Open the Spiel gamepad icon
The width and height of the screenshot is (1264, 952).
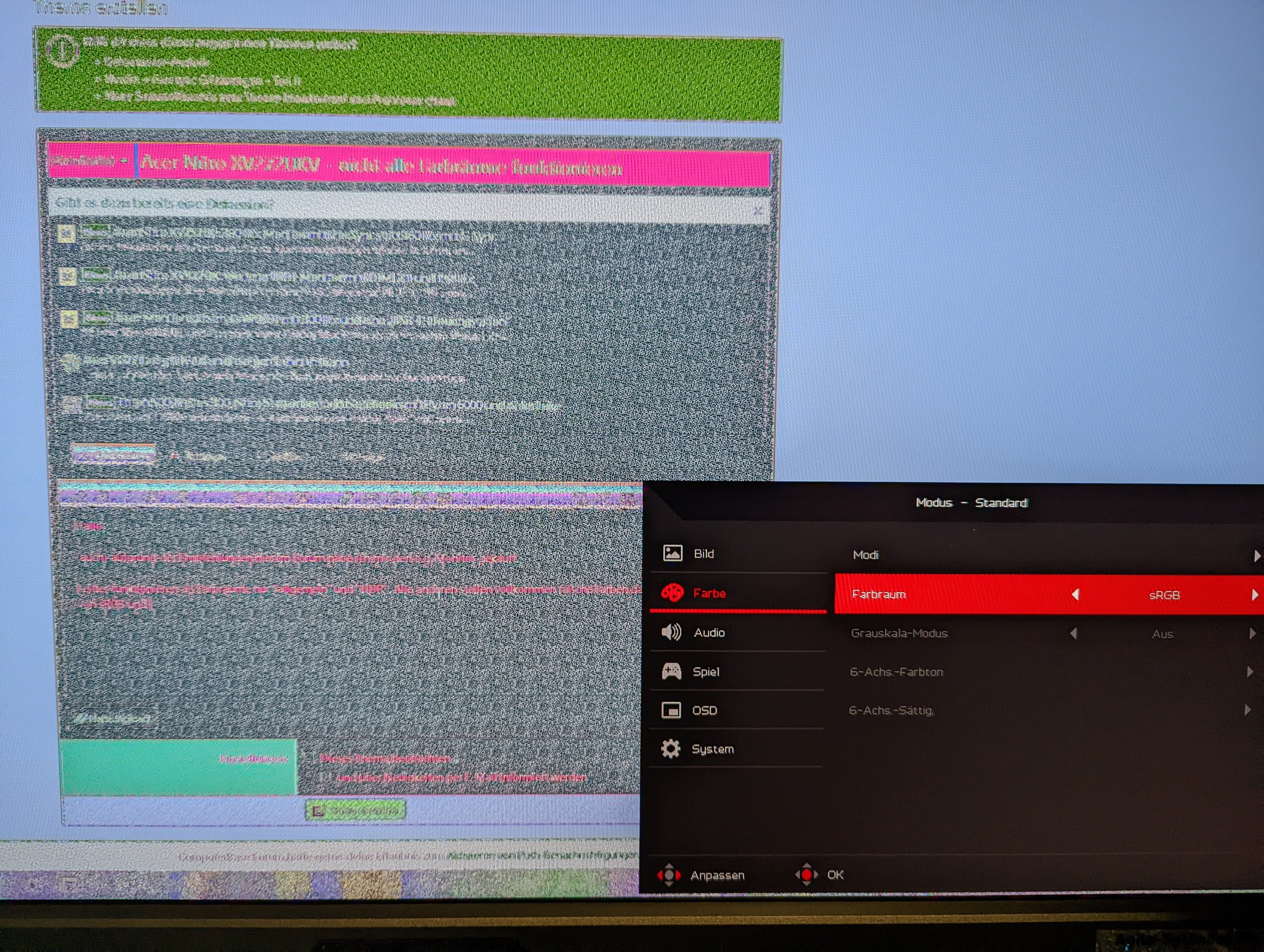[x=671, y=671]
